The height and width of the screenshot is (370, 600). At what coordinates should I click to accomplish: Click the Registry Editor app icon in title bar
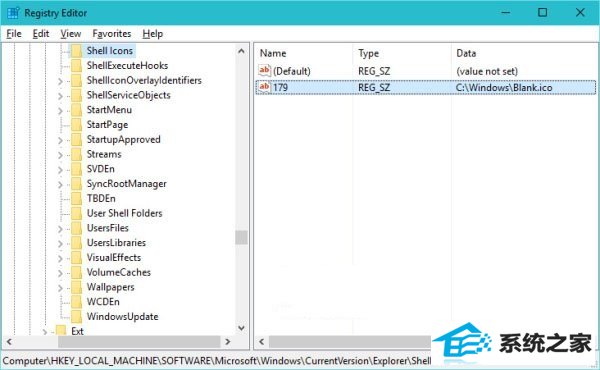pyautogui.click(x=13, y=13)
